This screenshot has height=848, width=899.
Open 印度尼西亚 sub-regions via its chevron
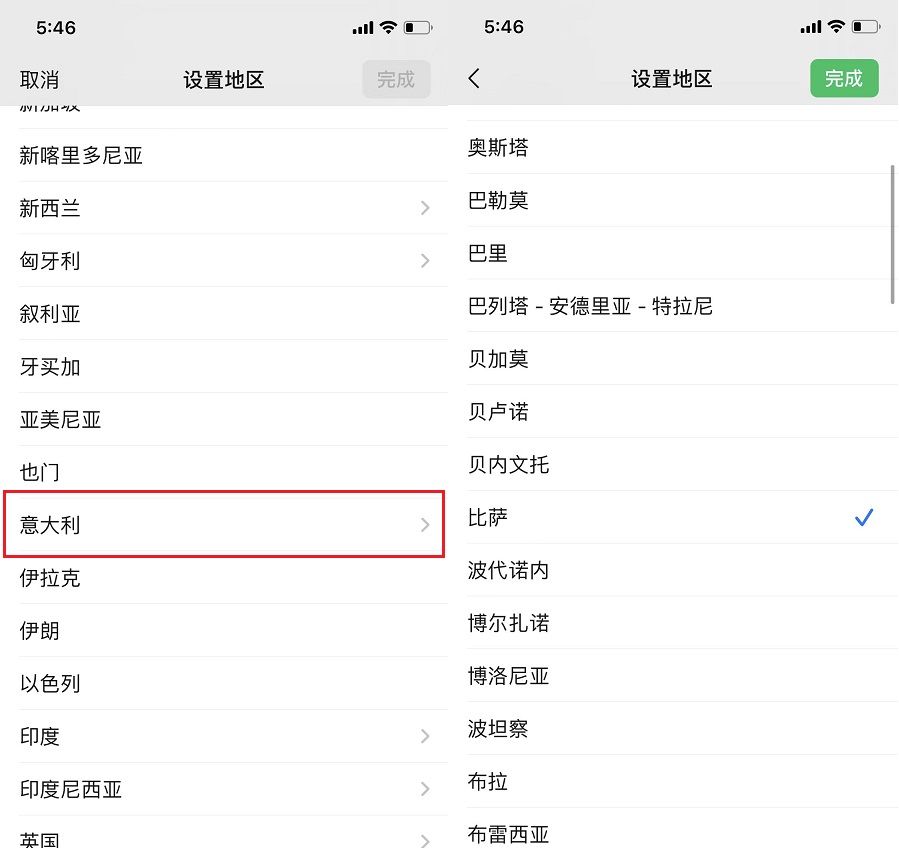tap(425, 790)
